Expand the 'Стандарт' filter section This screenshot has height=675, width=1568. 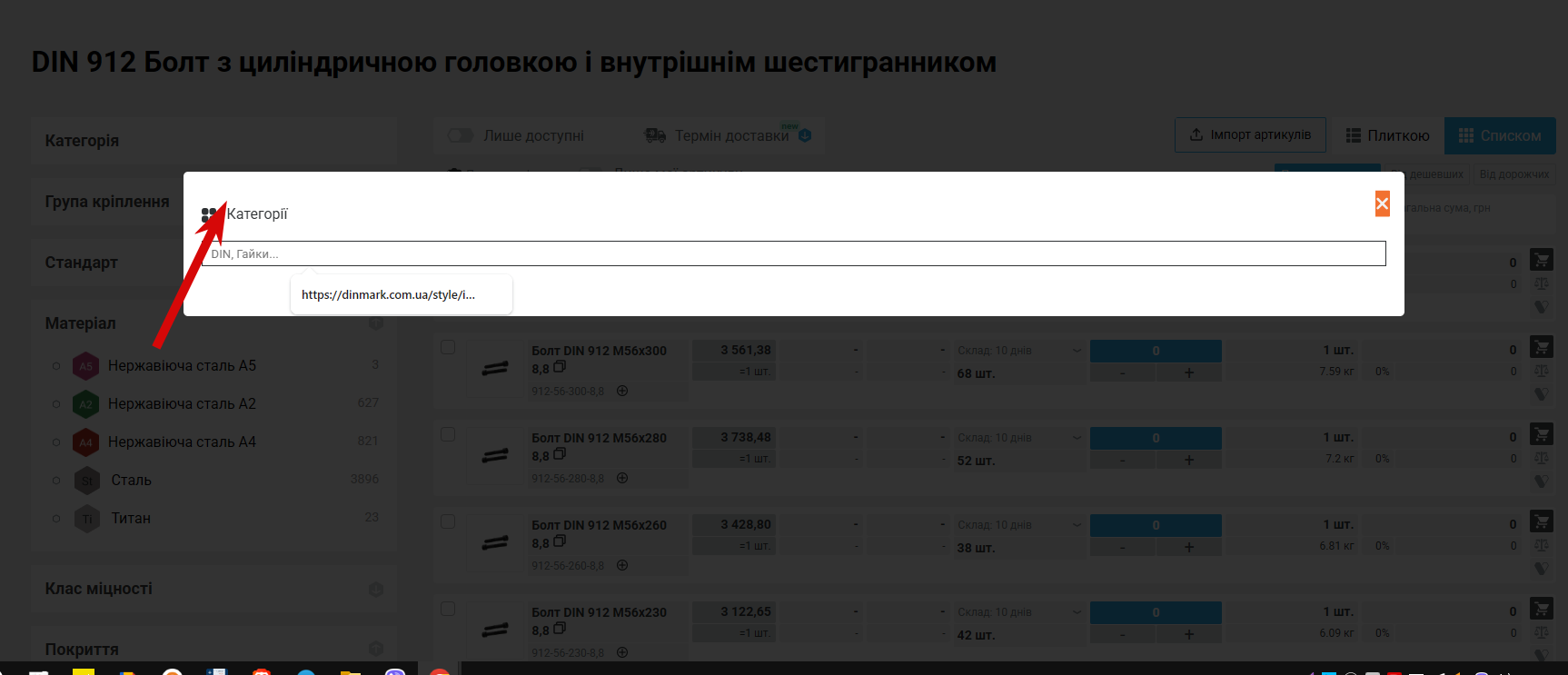(107, 263)
